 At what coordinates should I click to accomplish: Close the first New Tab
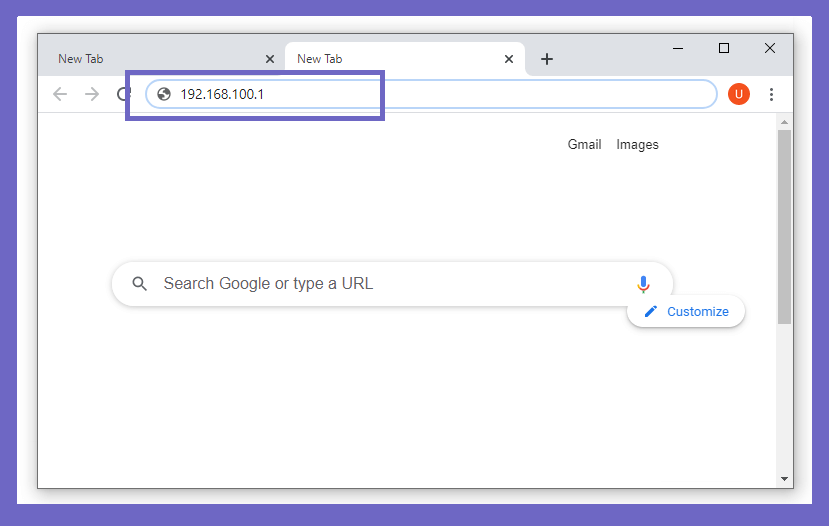270,59
